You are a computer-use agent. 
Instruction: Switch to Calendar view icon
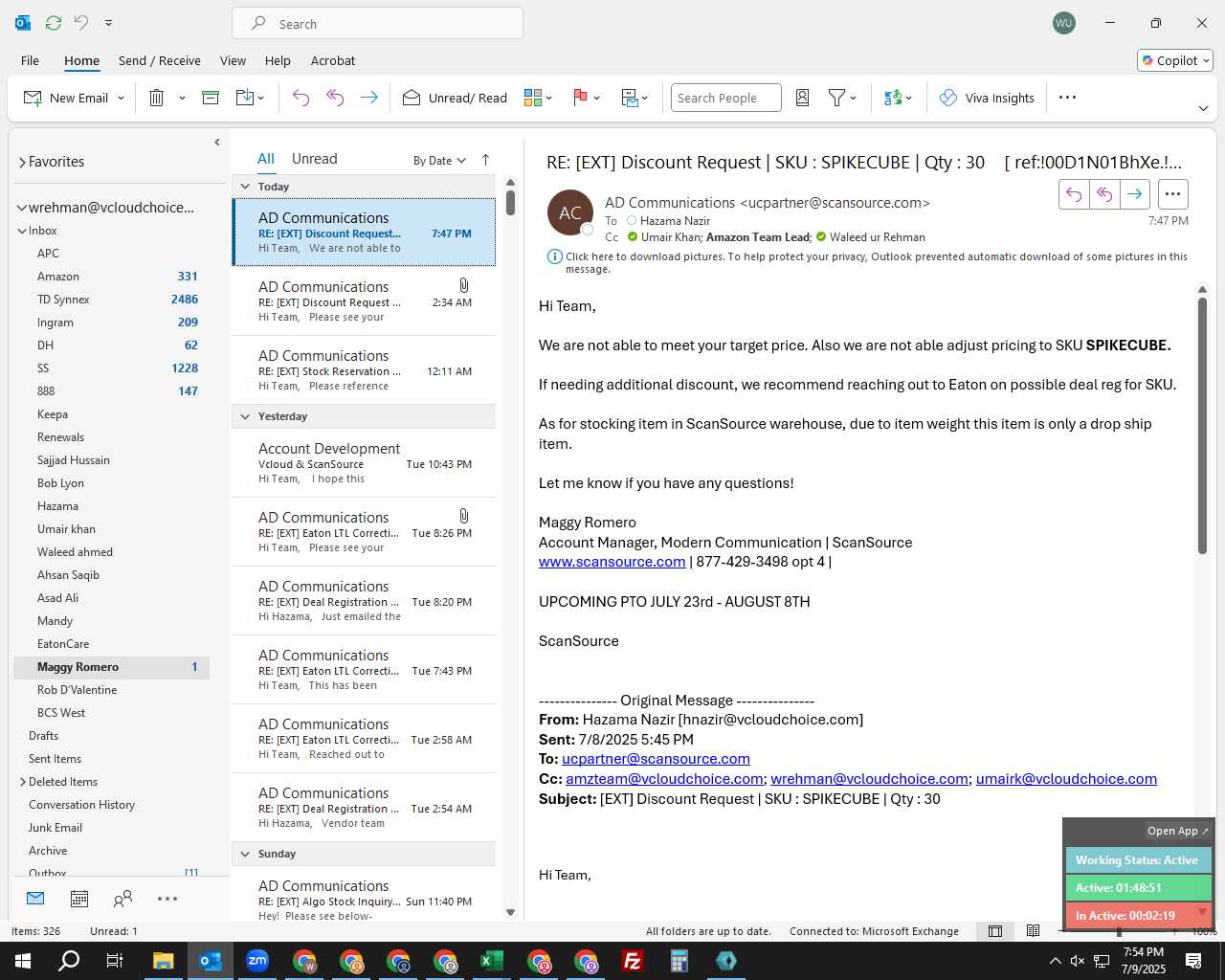click(79, 899)
